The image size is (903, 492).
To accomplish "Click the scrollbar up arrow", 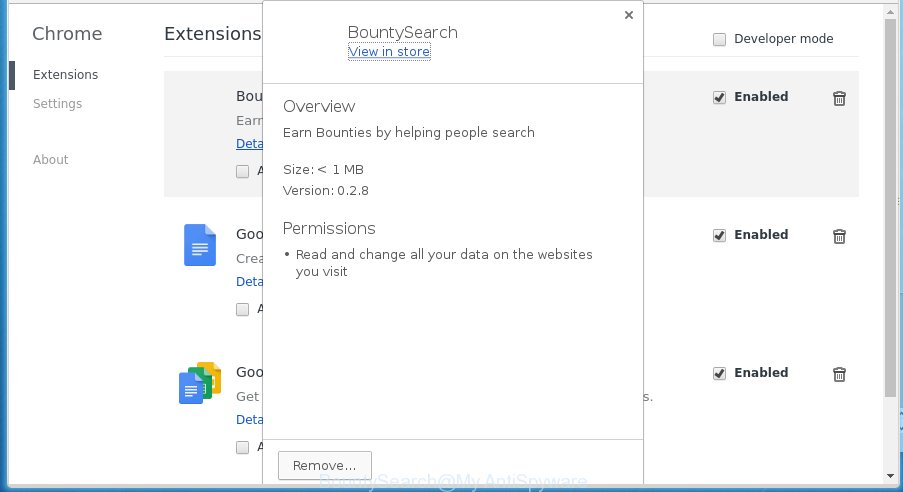I will click(x=890, y=10).
